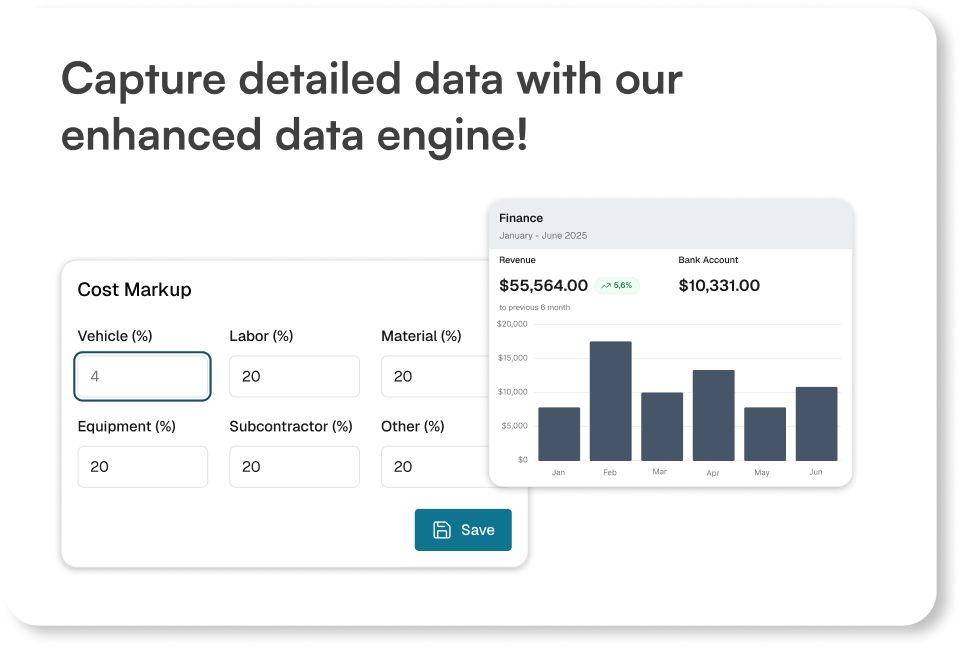The height and width of the screenshot is (648, 962).
Task: Click the Finance panel title
Action: (x=521, y=218)
